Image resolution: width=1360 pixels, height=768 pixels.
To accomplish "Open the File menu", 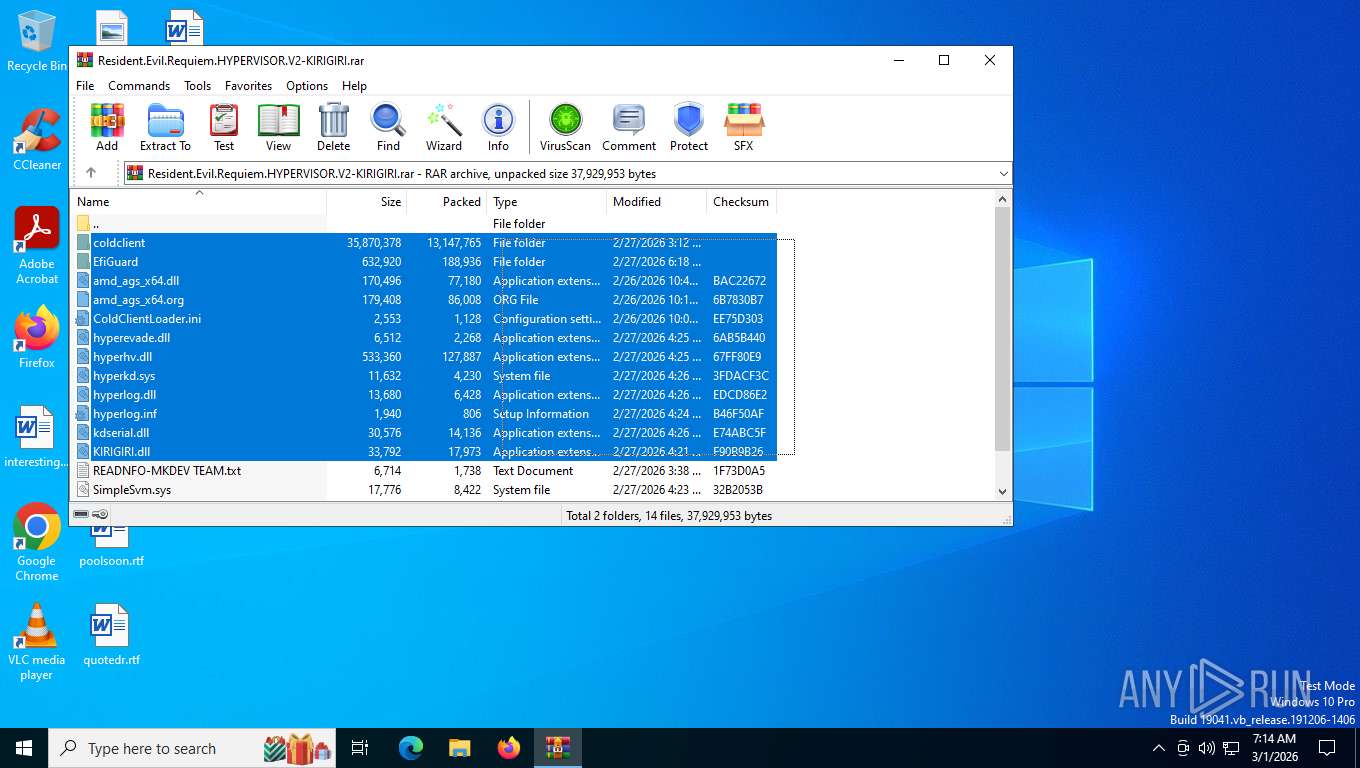I will (85, 86).
